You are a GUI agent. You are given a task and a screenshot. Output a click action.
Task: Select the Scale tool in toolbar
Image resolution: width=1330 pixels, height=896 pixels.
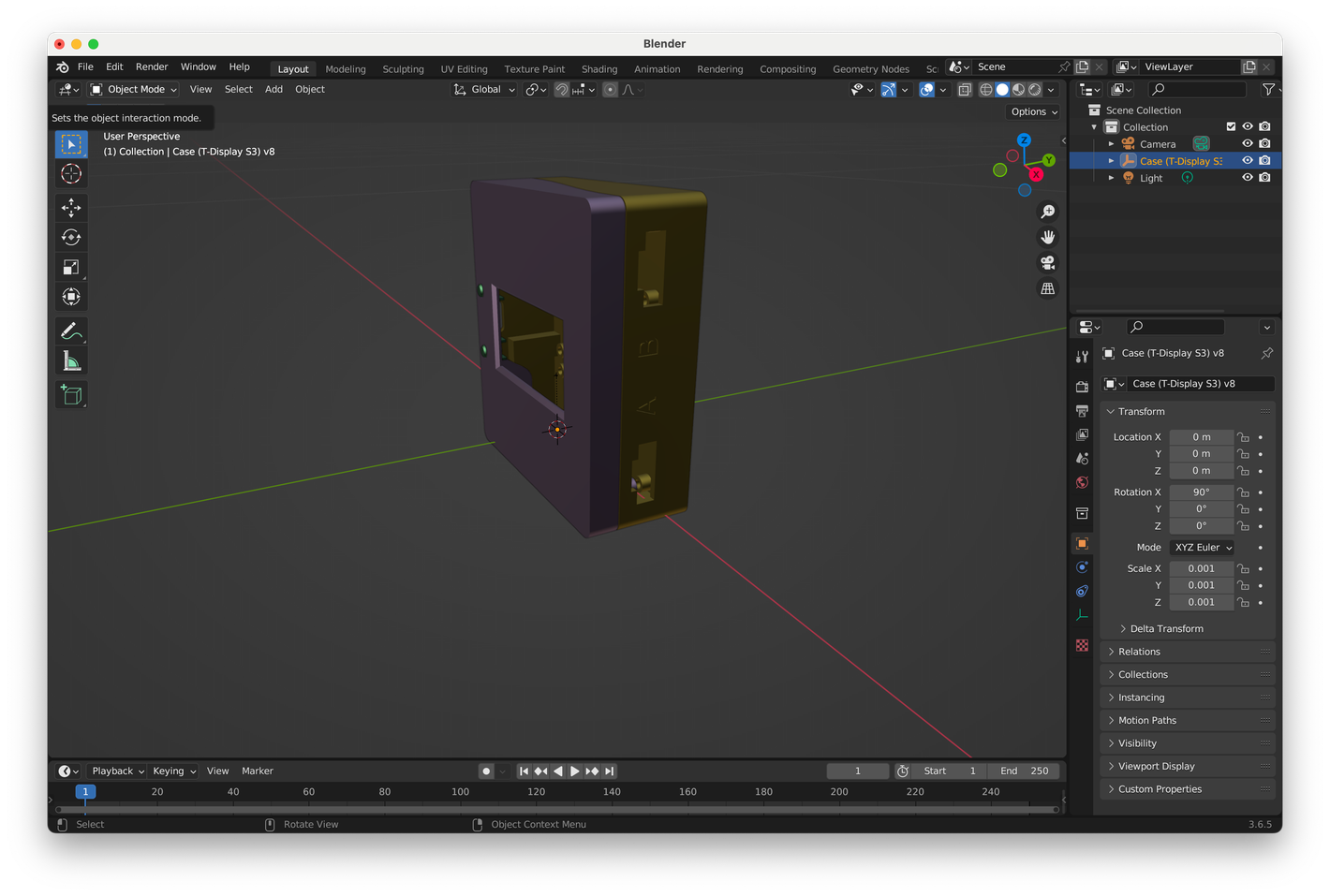tap(71, 267)
